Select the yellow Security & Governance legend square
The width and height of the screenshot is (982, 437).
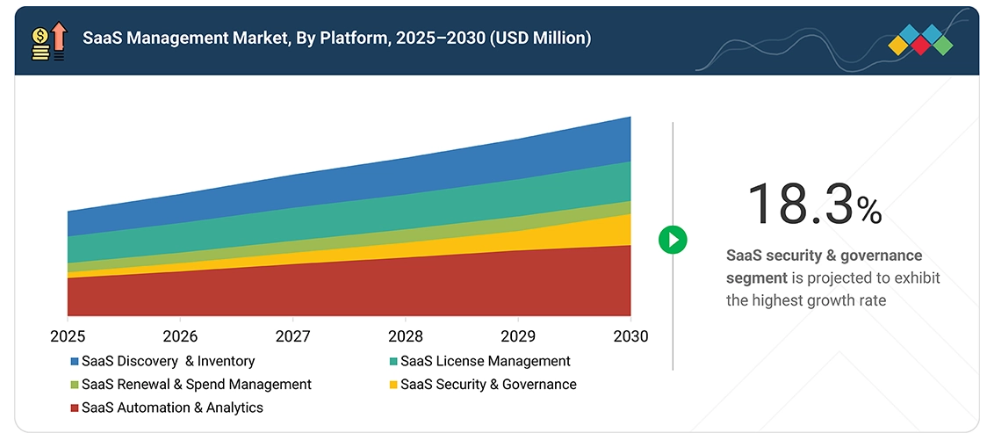pyautogui.click(x=393, y=385)
